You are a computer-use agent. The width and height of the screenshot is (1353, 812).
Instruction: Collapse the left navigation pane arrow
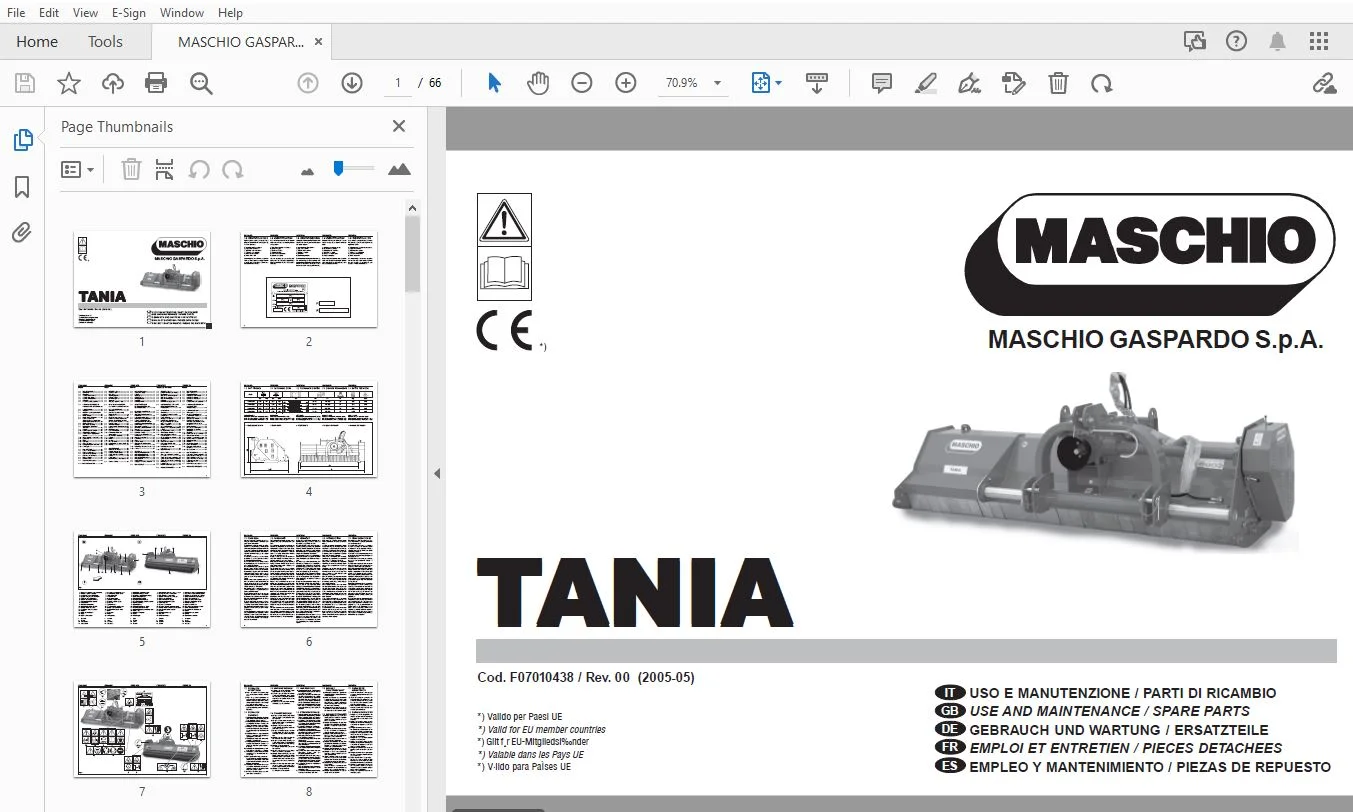(437, 474)
